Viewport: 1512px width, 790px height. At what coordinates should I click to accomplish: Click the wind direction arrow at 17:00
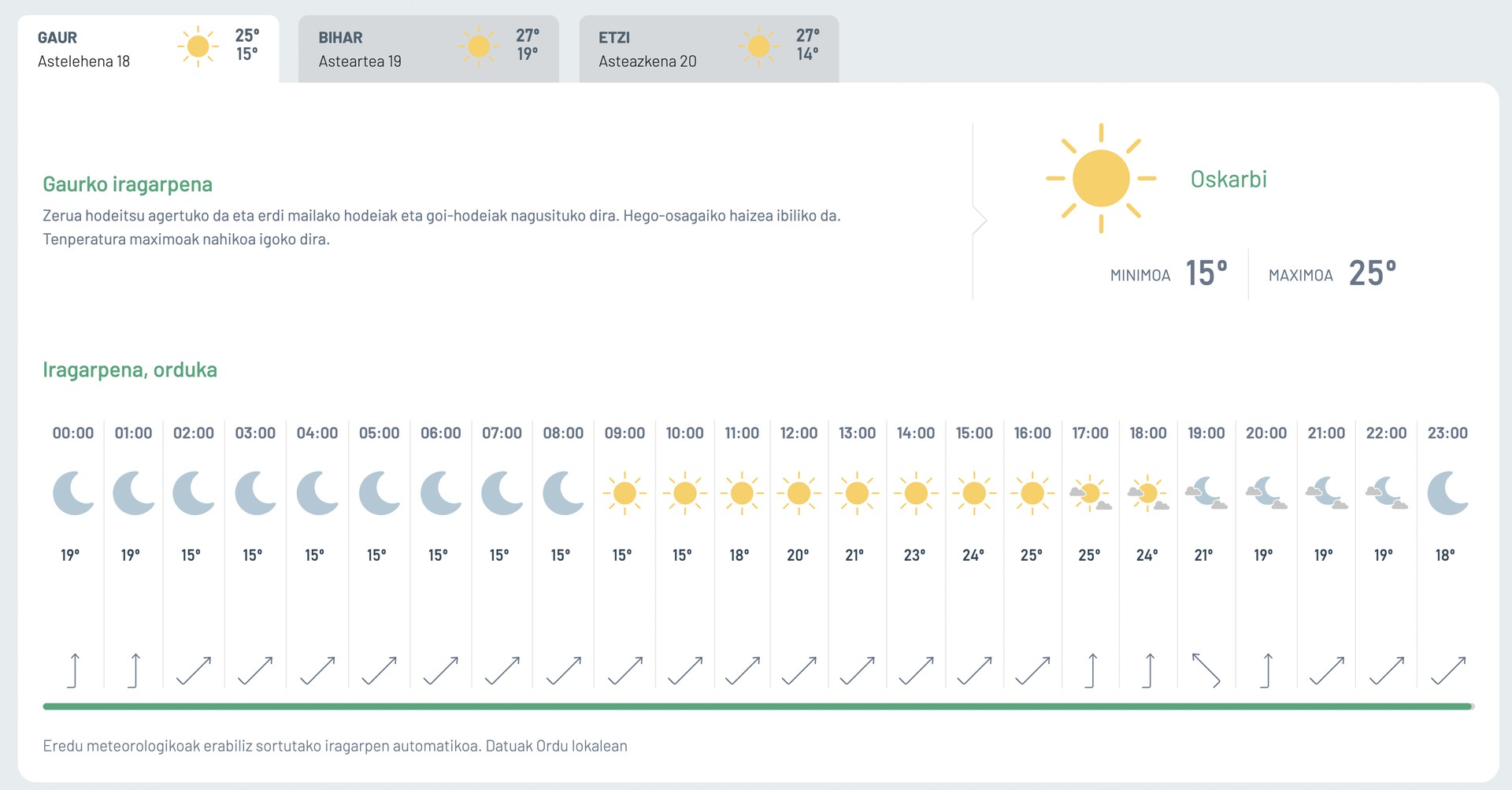pos(1091,670)
